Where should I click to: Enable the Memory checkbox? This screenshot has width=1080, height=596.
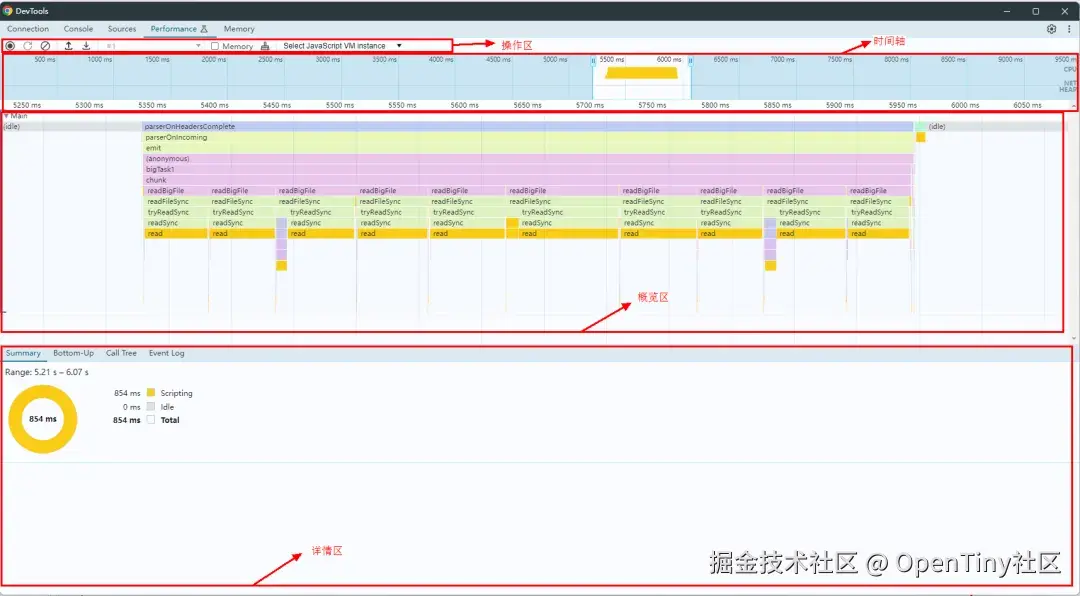[x=215, y=46]
